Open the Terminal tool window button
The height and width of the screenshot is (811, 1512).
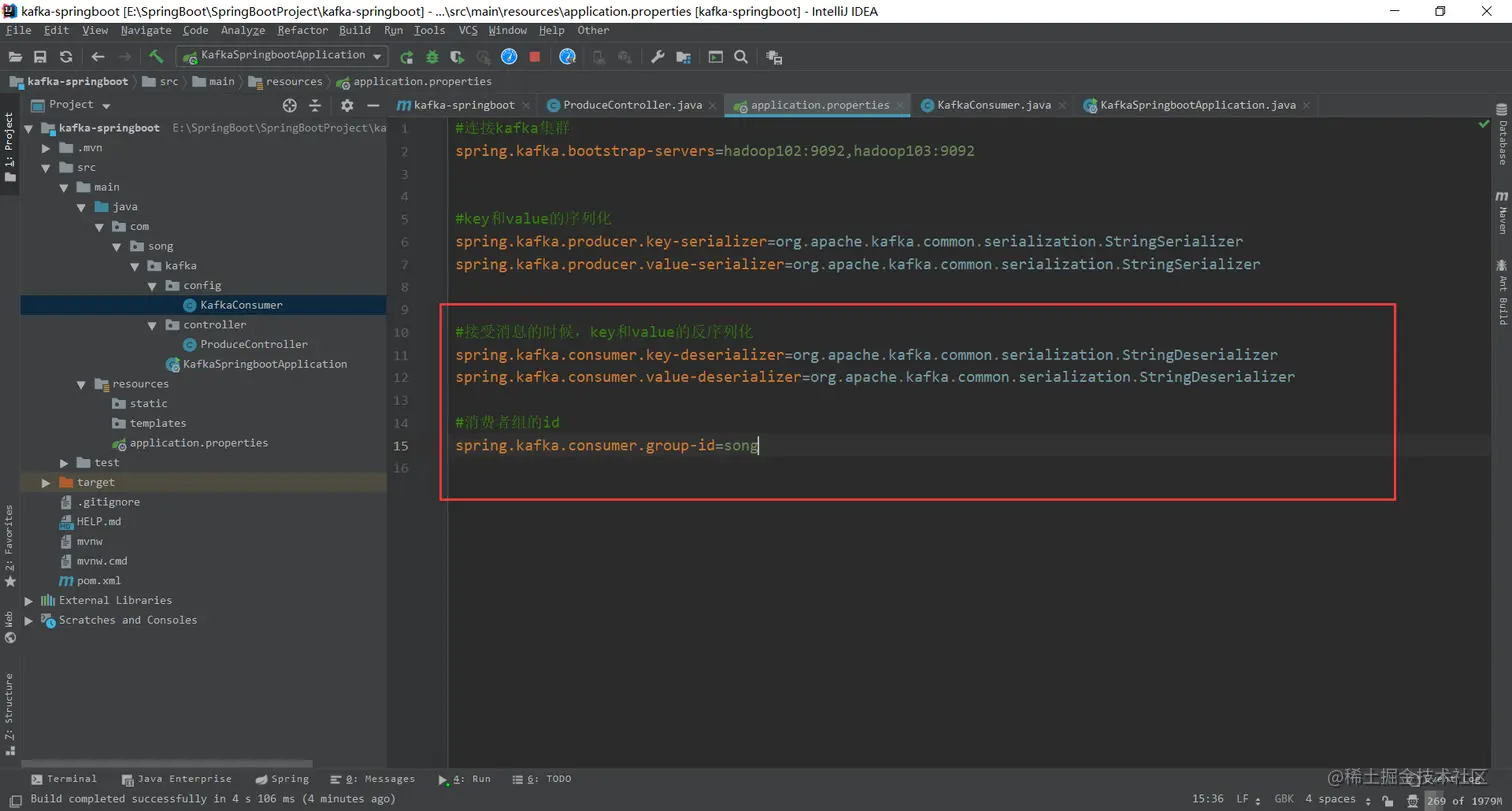[64, 779]
